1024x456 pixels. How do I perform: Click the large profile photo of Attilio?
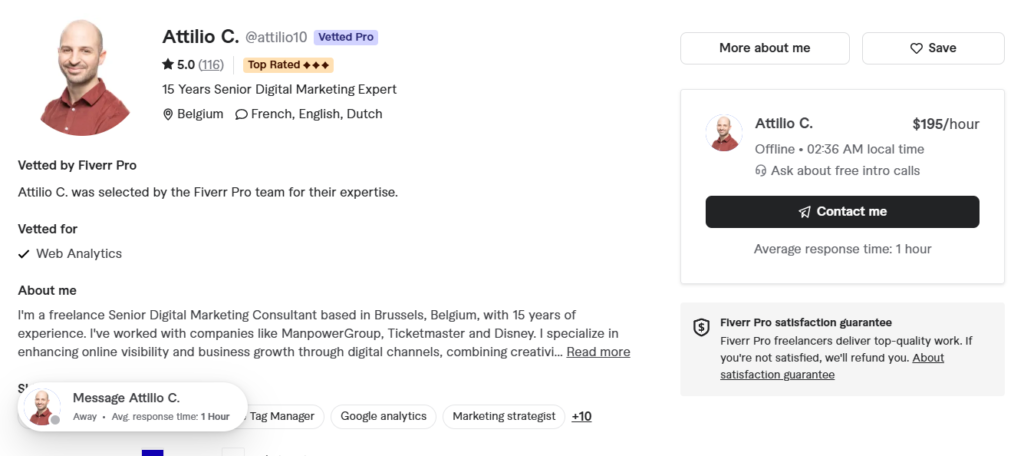(84, 77)
